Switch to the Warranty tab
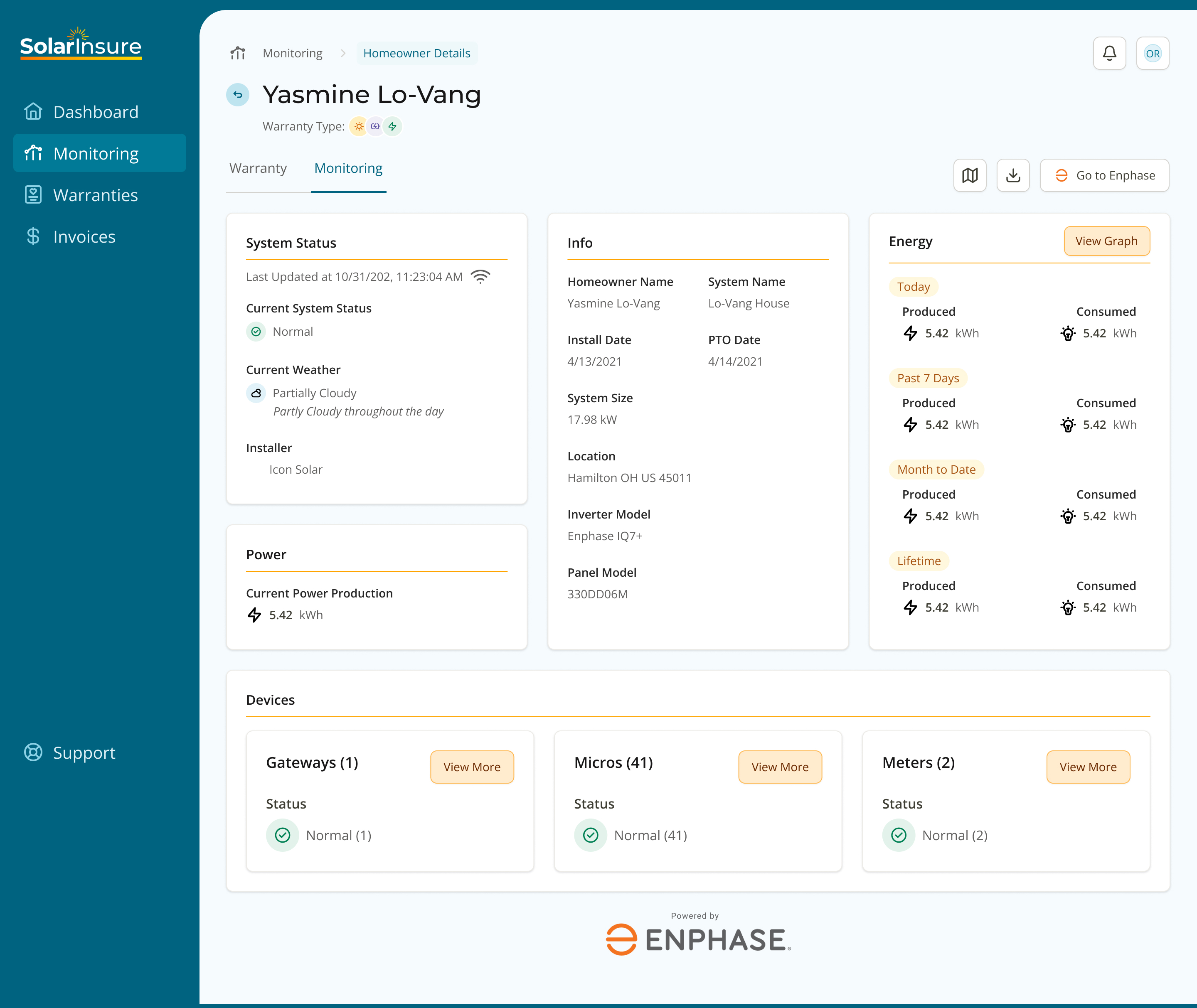Viewport: 1197px width, 1008px height. (x=258, y=169)
